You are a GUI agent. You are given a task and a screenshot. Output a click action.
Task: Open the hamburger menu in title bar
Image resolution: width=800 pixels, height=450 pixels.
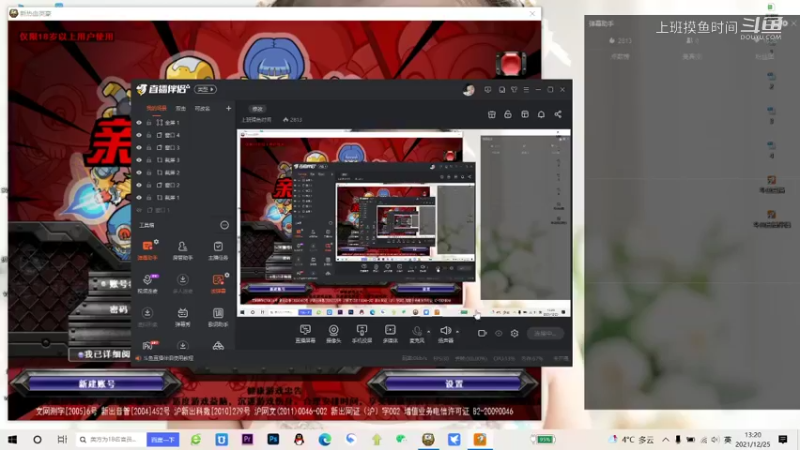coord(526,90)
